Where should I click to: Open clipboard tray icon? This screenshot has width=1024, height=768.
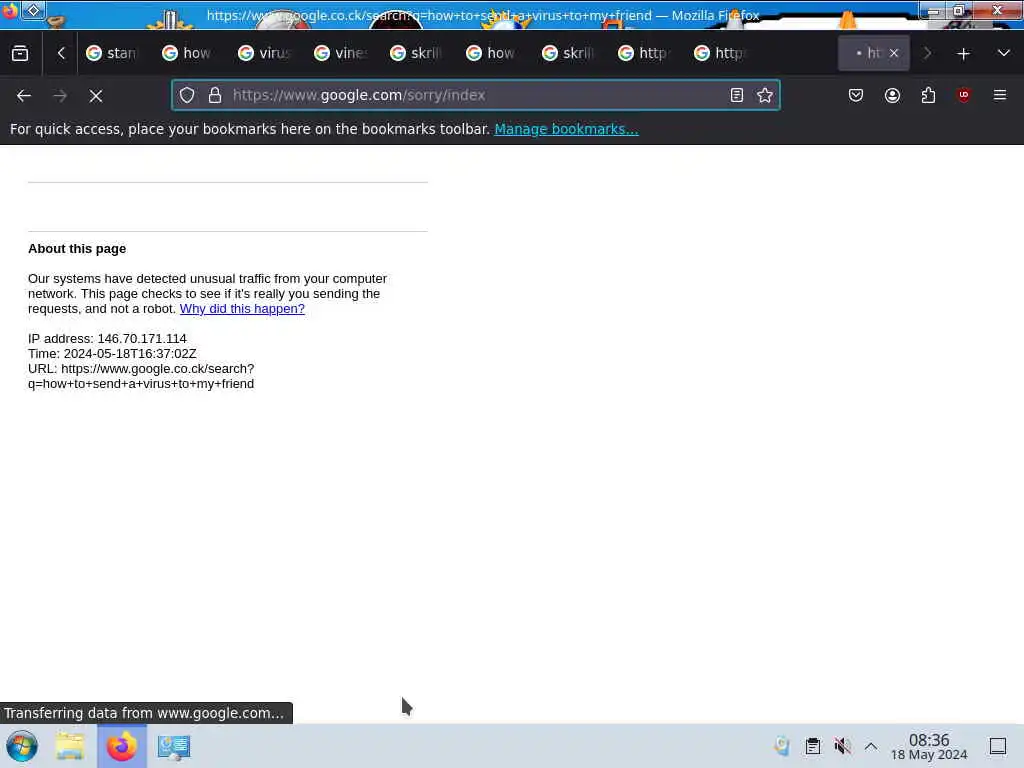(812, 746)
